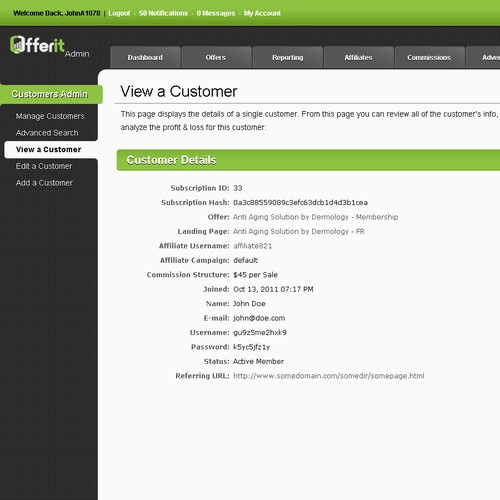Screen dimensions: 500x500
Task: Open the Anti Aging Solution Membership offer link
Action: point(315,217)
